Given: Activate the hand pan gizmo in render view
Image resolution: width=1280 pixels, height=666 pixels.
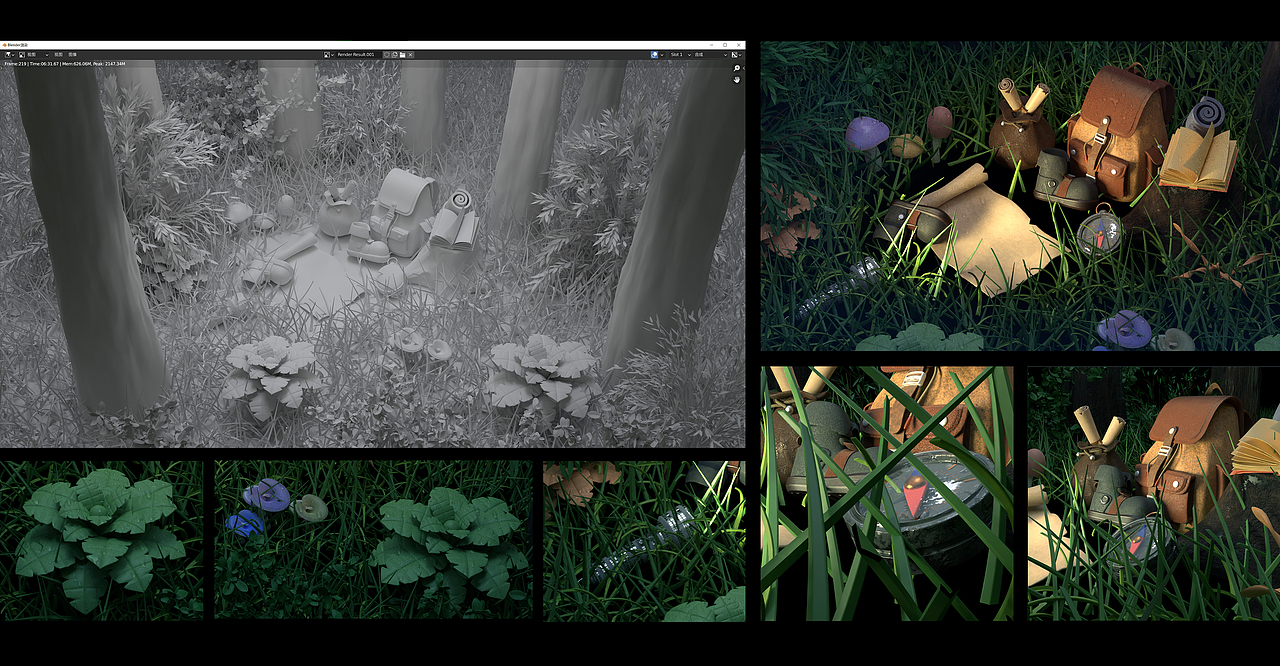Looking at the screenshot, I should point(737,79).
